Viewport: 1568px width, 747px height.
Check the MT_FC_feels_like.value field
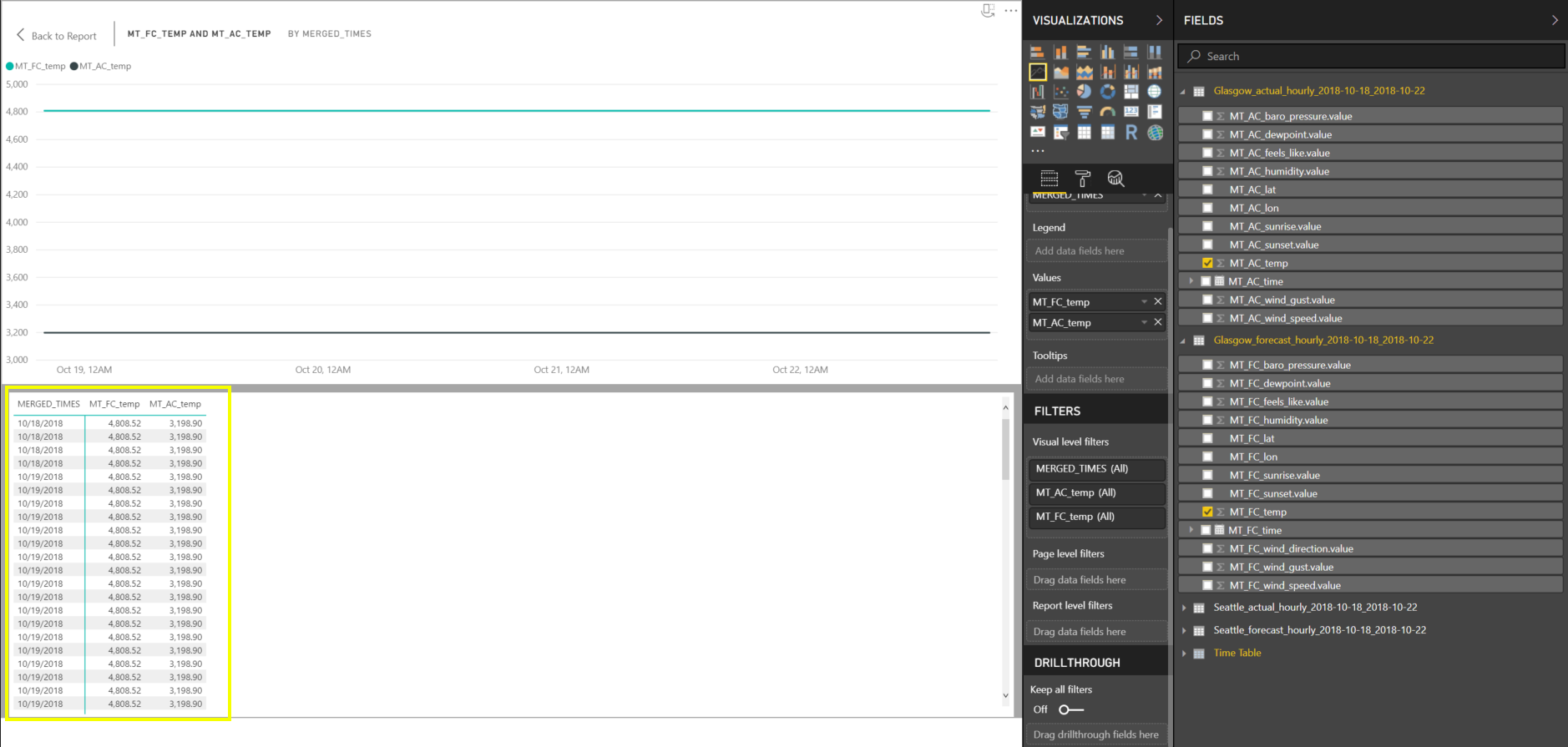pos(1207,401)
